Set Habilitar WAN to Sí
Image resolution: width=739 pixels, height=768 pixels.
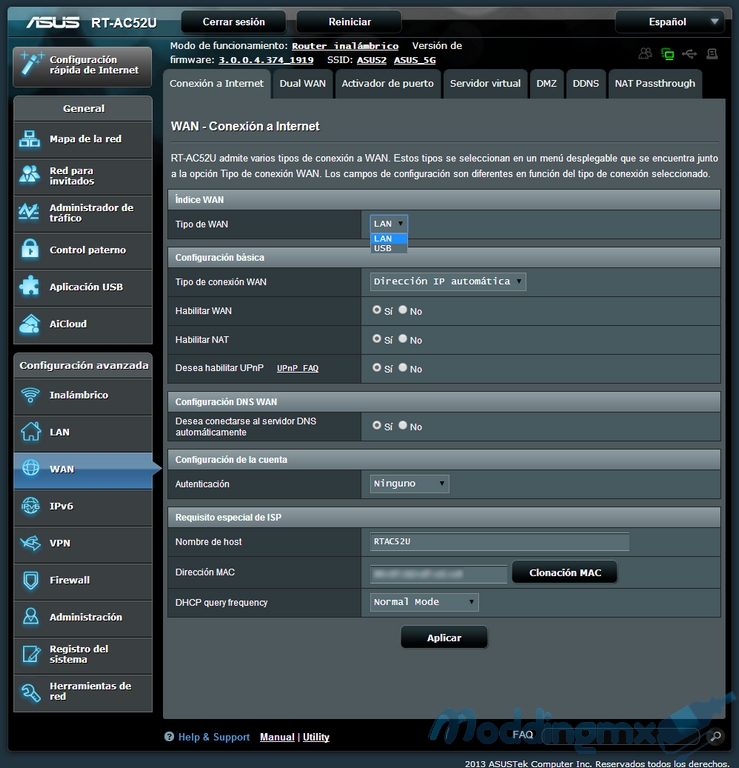tap(377, 310)
